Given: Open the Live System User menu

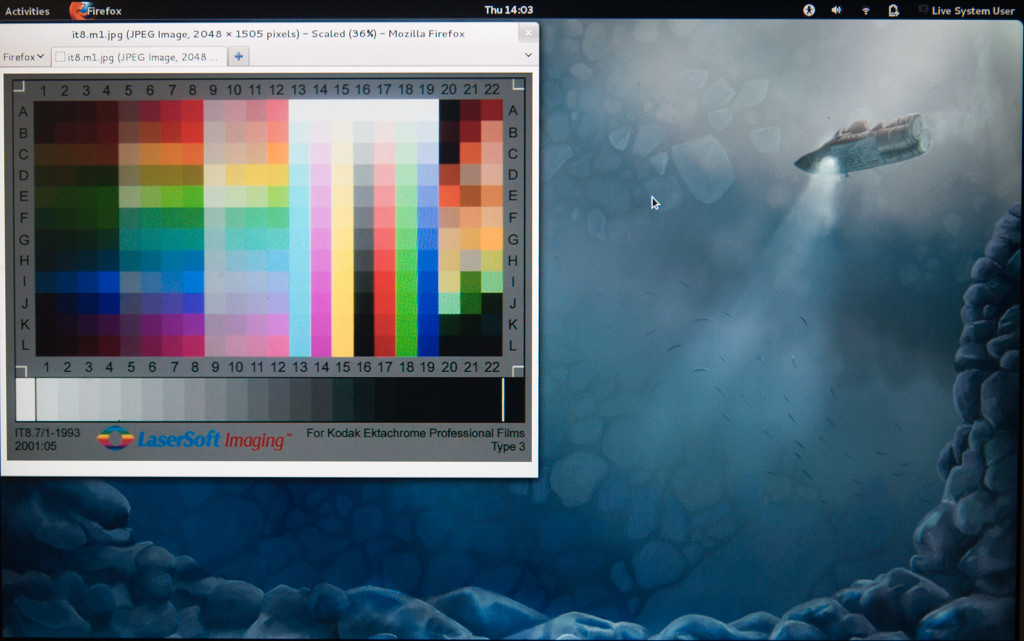Looking at the screenshot, I should coord(972,11).
